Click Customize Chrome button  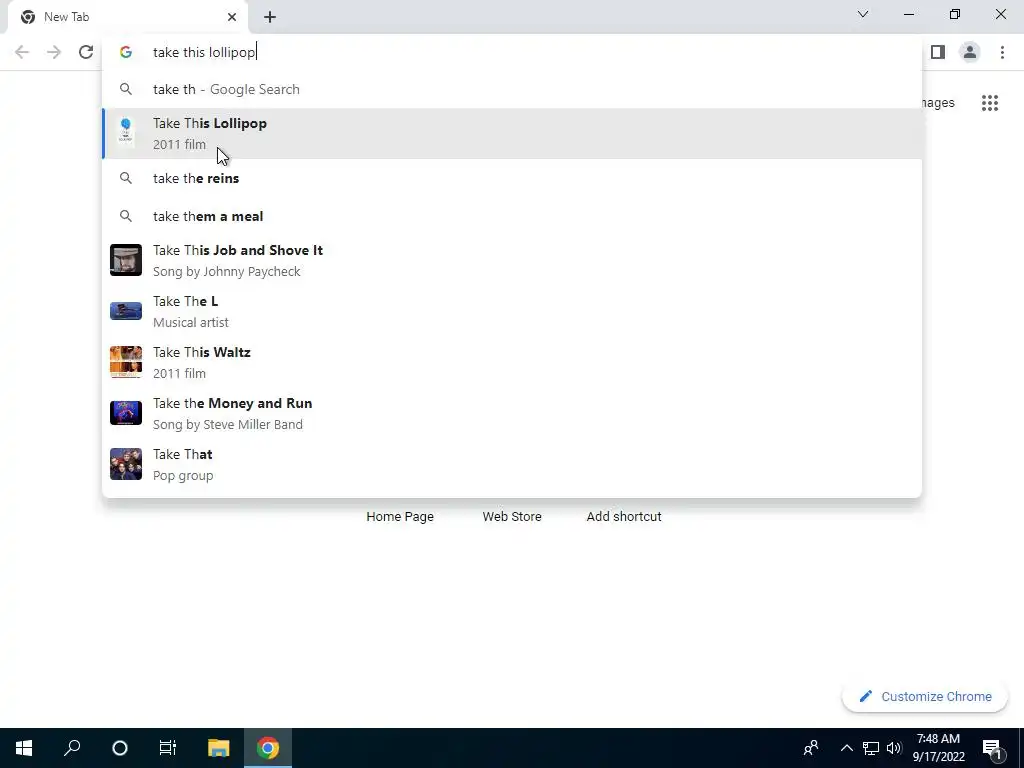coord(925,697)
